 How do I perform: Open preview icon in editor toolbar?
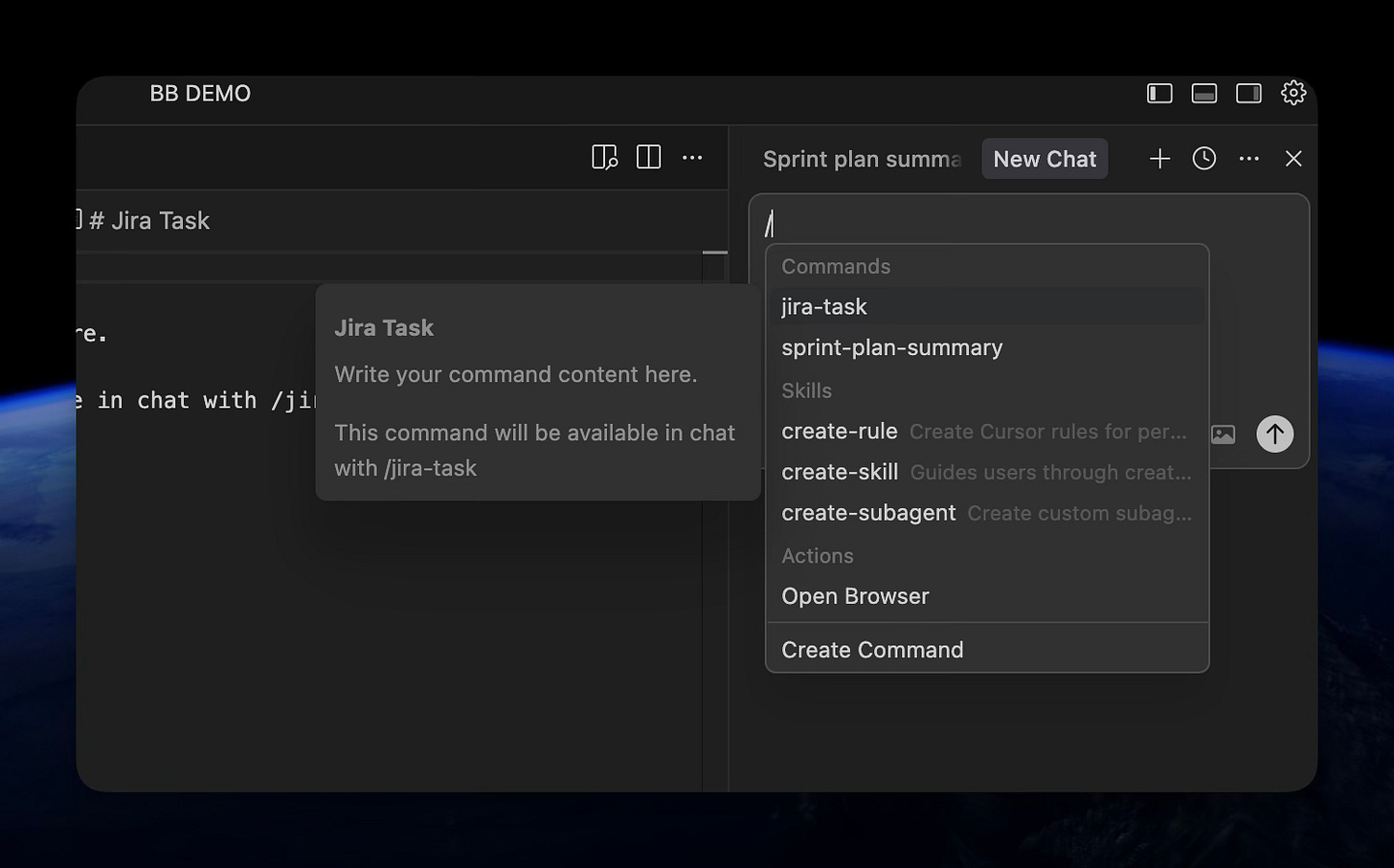click(x=604, y=157)
